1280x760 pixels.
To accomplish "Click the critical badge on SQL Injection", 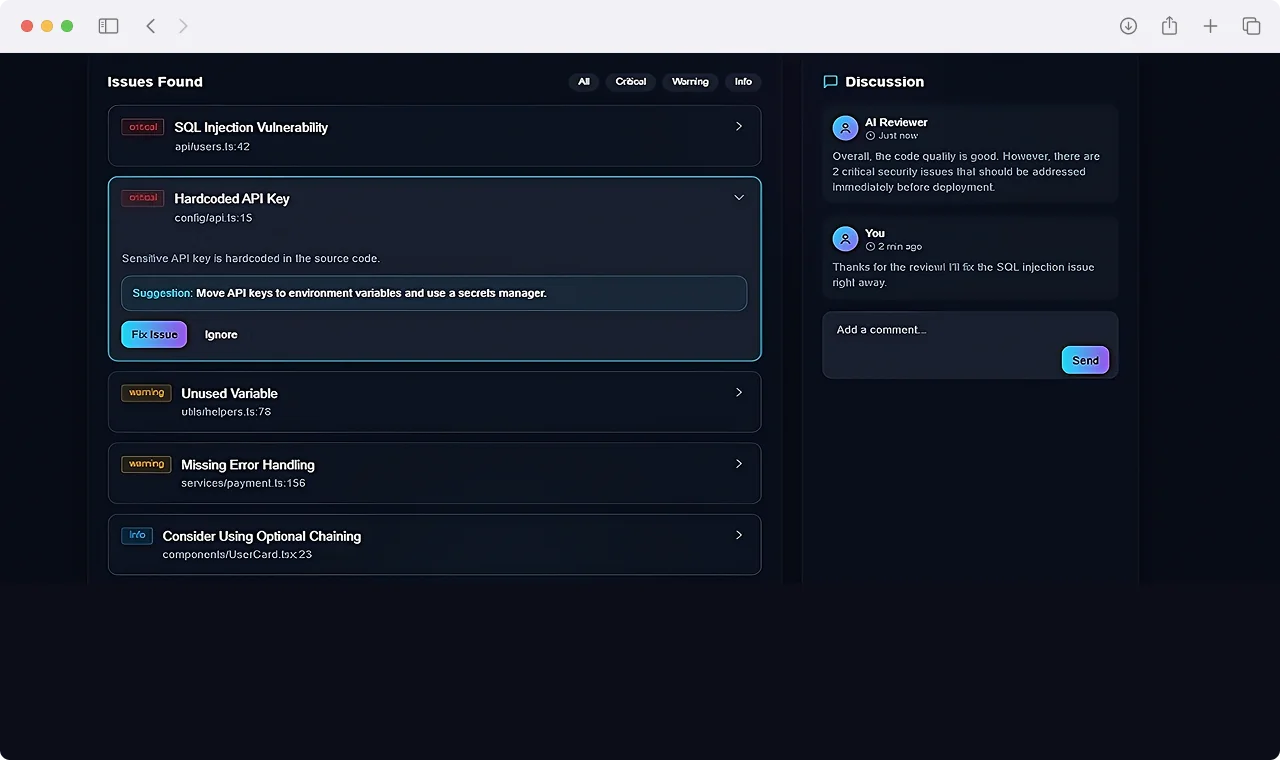I will (143, 127).
